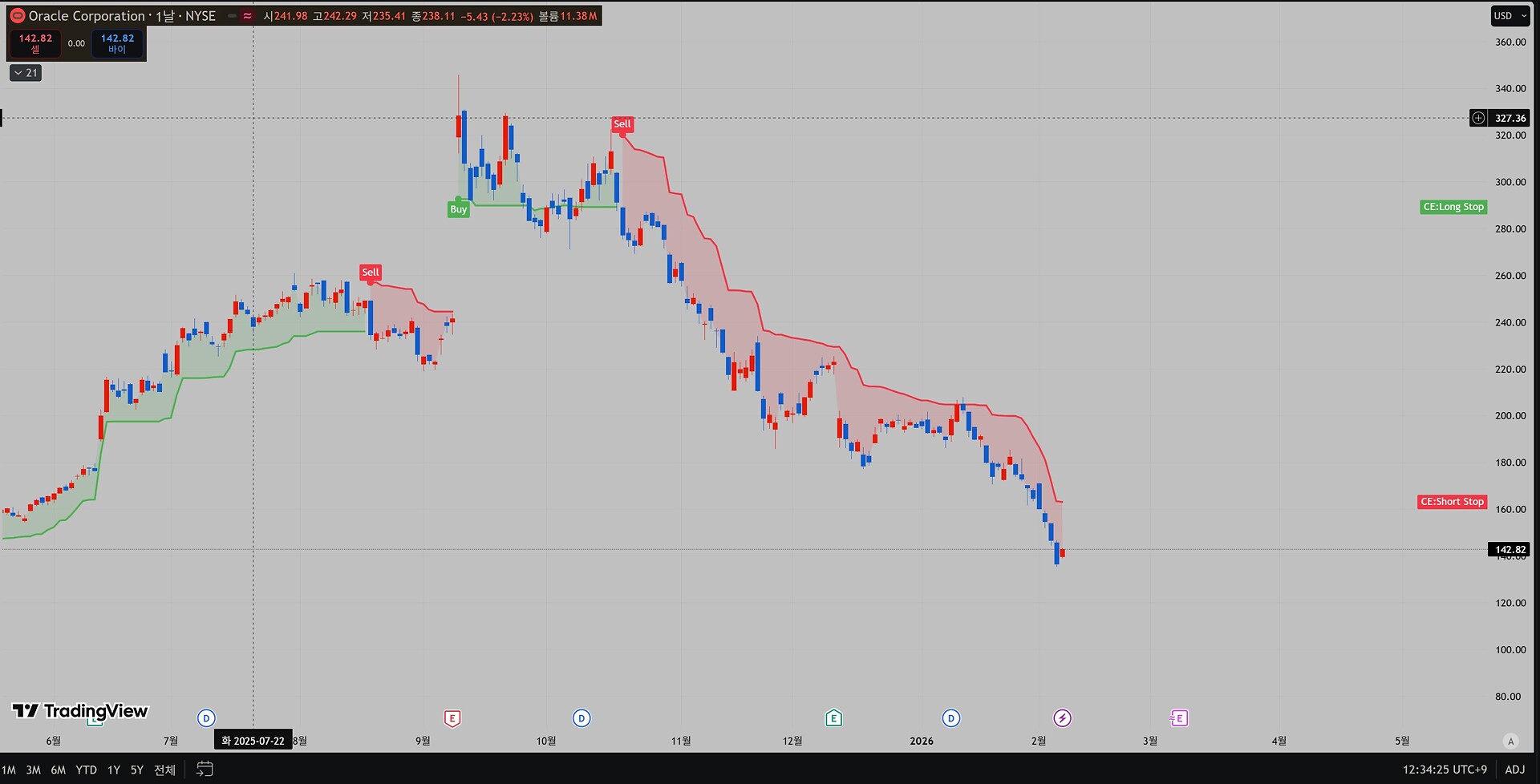This screenshot has height=784, width=1540.
Task: Click the red earnings E marker in September
Action: coord(452,718)
